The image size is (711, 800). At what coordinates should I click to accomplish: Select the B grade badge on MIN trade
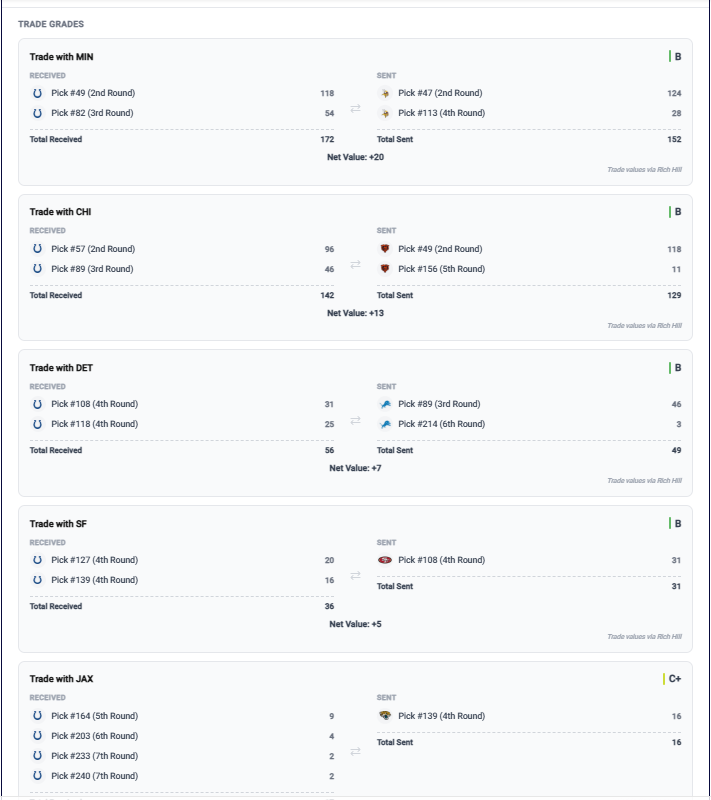point(675,57)
